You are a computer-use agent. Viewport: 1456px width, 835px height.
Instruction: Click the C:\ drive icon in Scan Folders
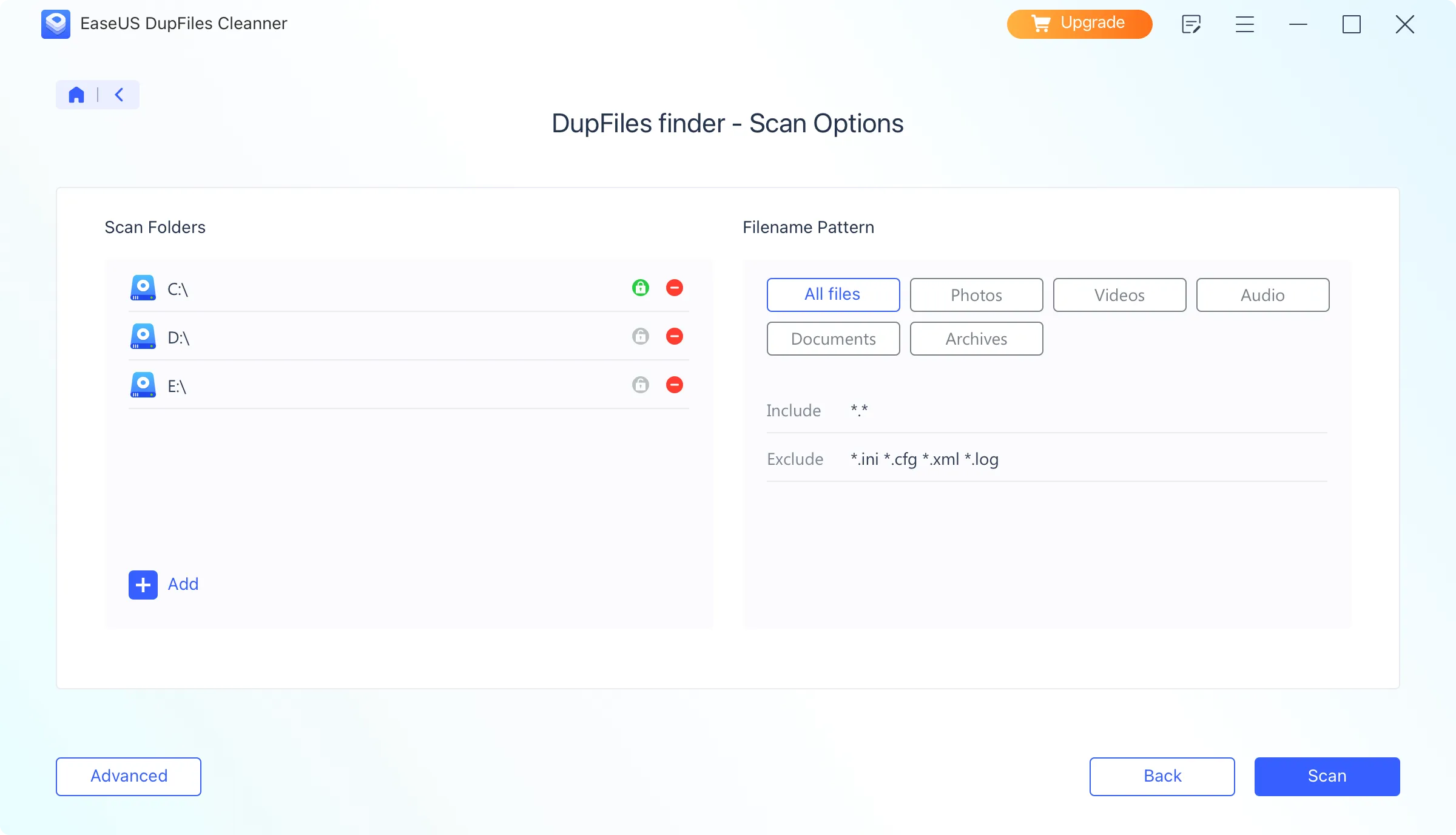click(143, 289)
